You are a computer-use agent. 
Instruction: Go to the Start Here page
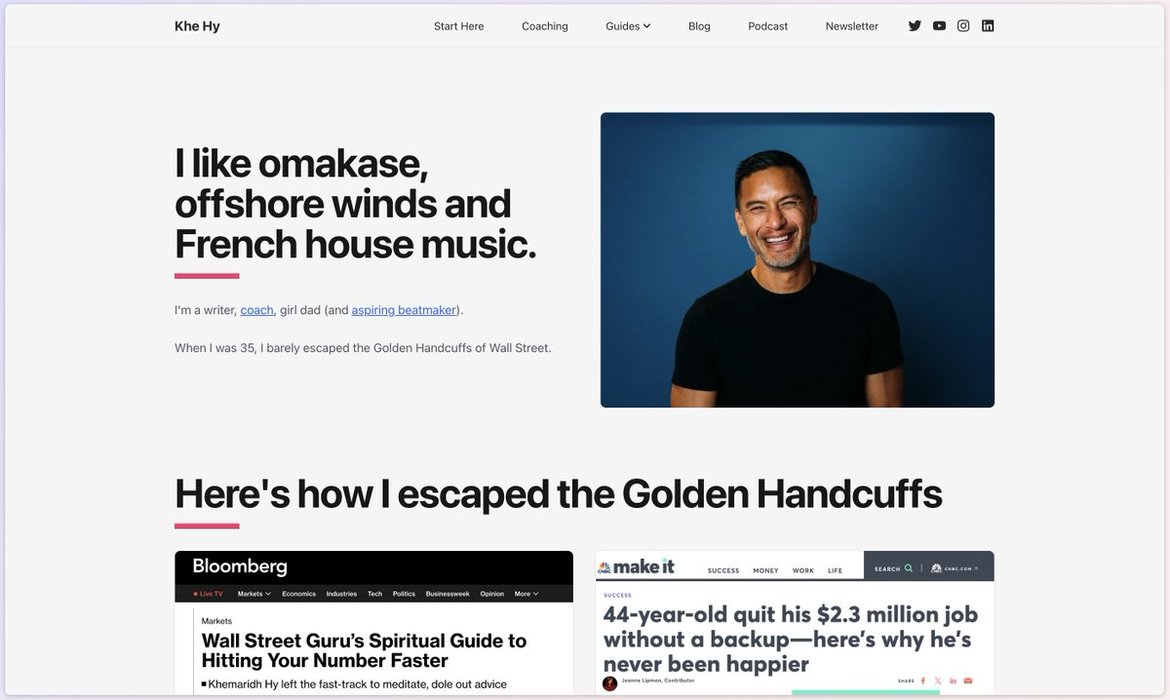pyautogui.click(x=459, y=26)
